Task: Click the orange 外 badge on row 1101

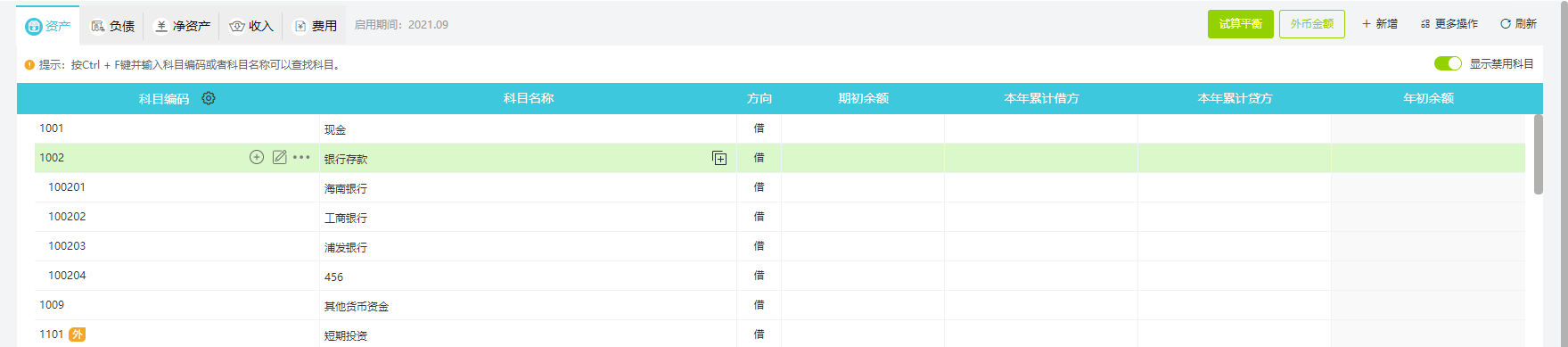Action: pos(78,335)
